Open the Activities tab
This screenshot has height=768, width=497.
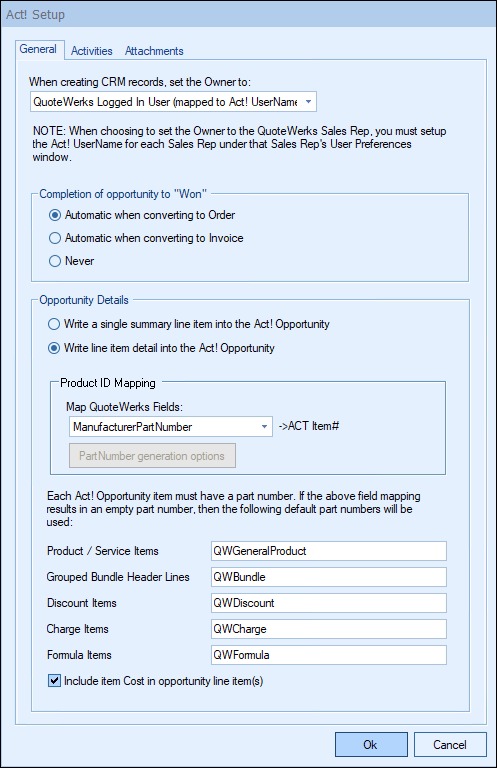pos(92,51)
